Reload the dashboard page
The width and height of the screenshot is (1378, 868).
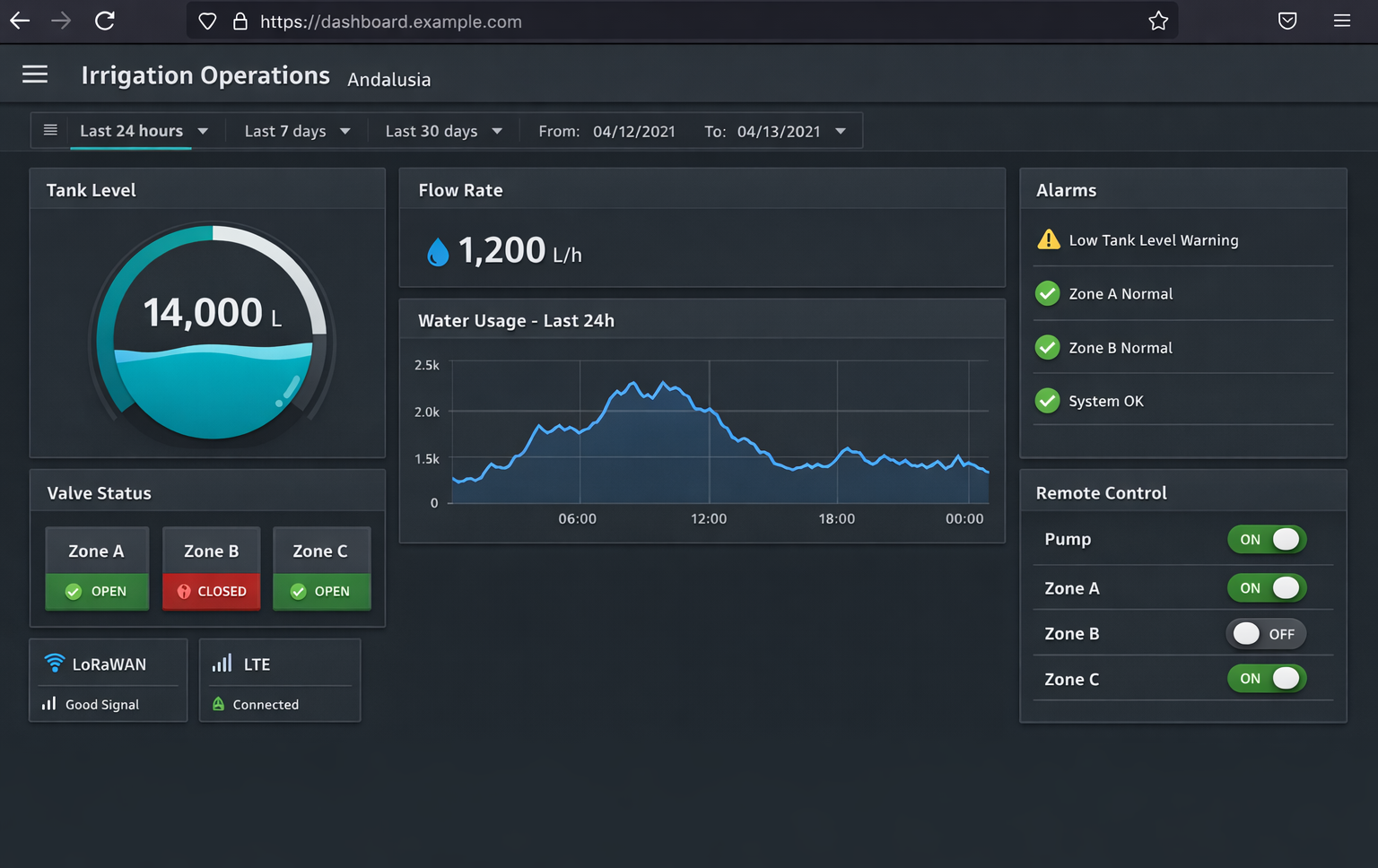tap(105, 22)
